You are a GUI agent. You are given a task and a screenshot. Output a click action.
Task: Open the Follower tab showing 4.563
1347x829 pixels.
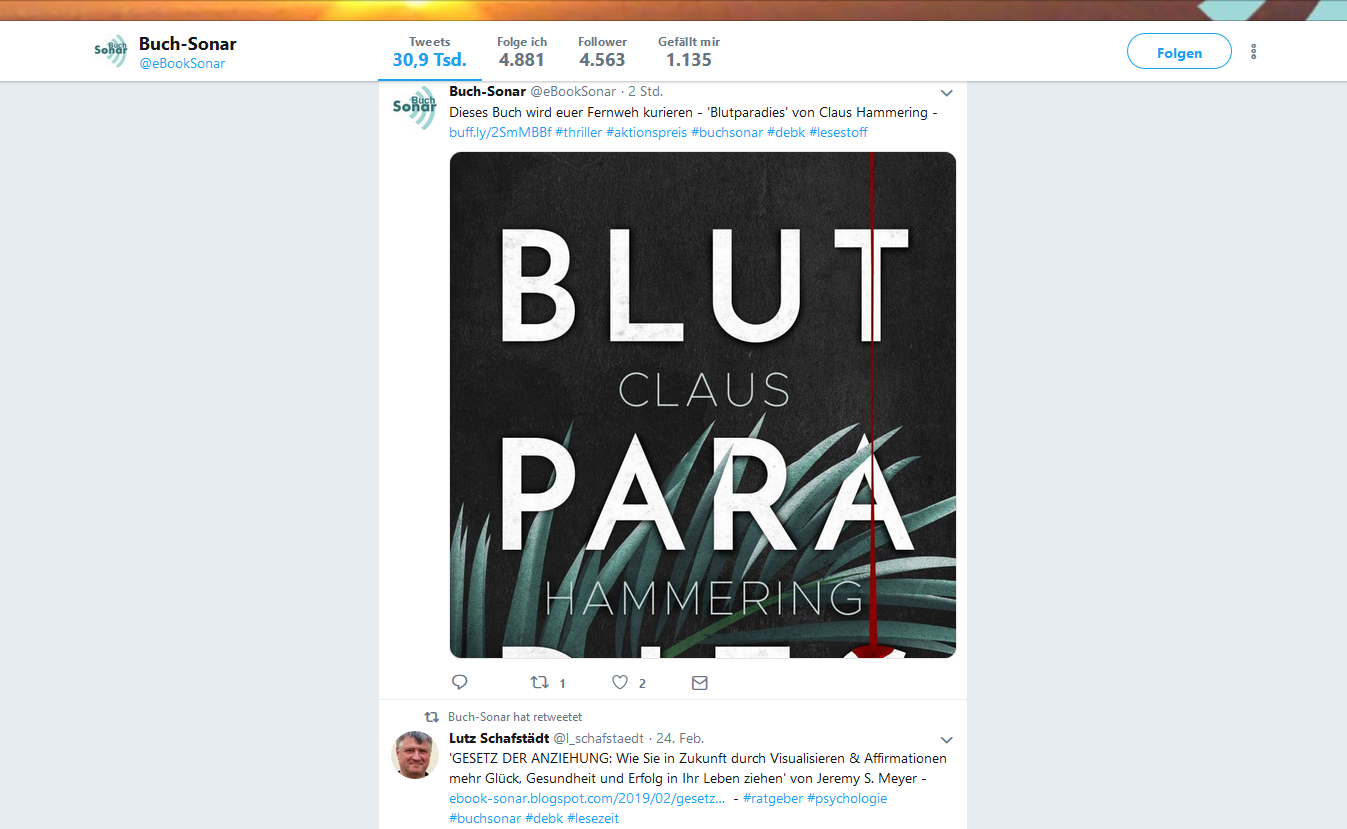click(602, 51)
